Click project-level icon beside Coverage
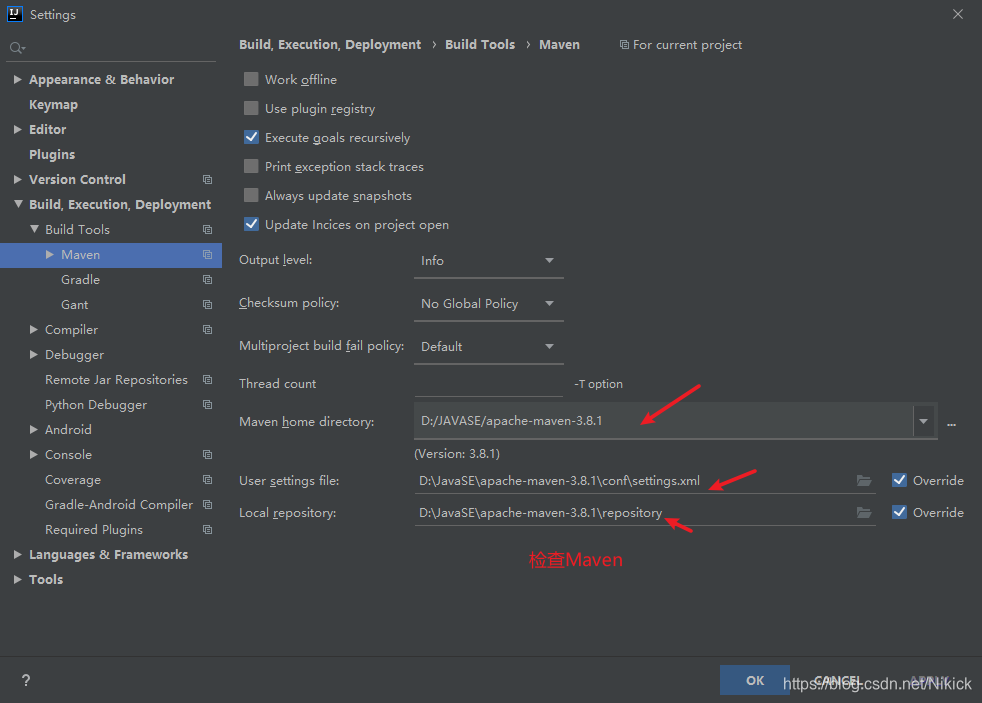The width and height of the screenshot is (982, 703). (207, 480)
